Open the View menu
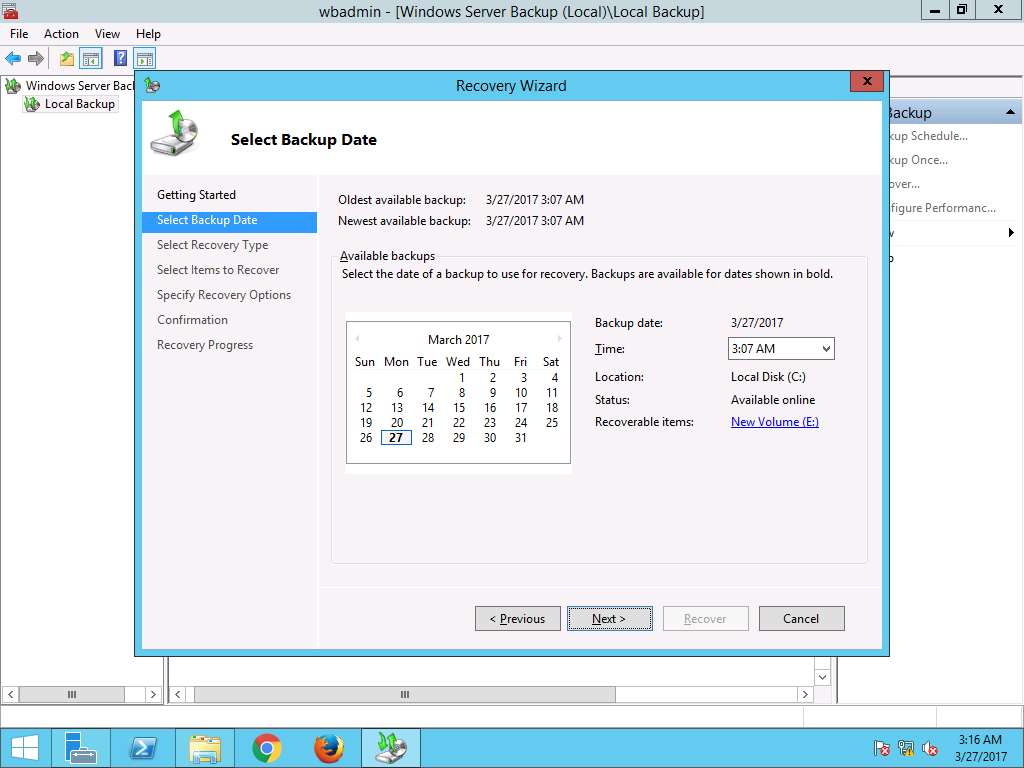The image size is (1024, 768). tap(107, 34)
